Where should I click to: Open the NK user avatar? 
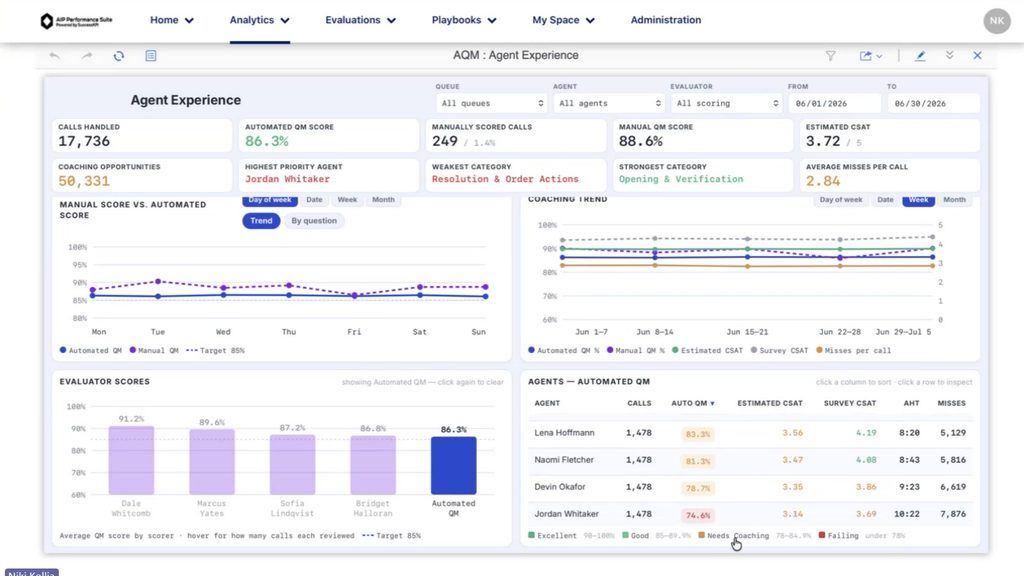click(997, 21)
